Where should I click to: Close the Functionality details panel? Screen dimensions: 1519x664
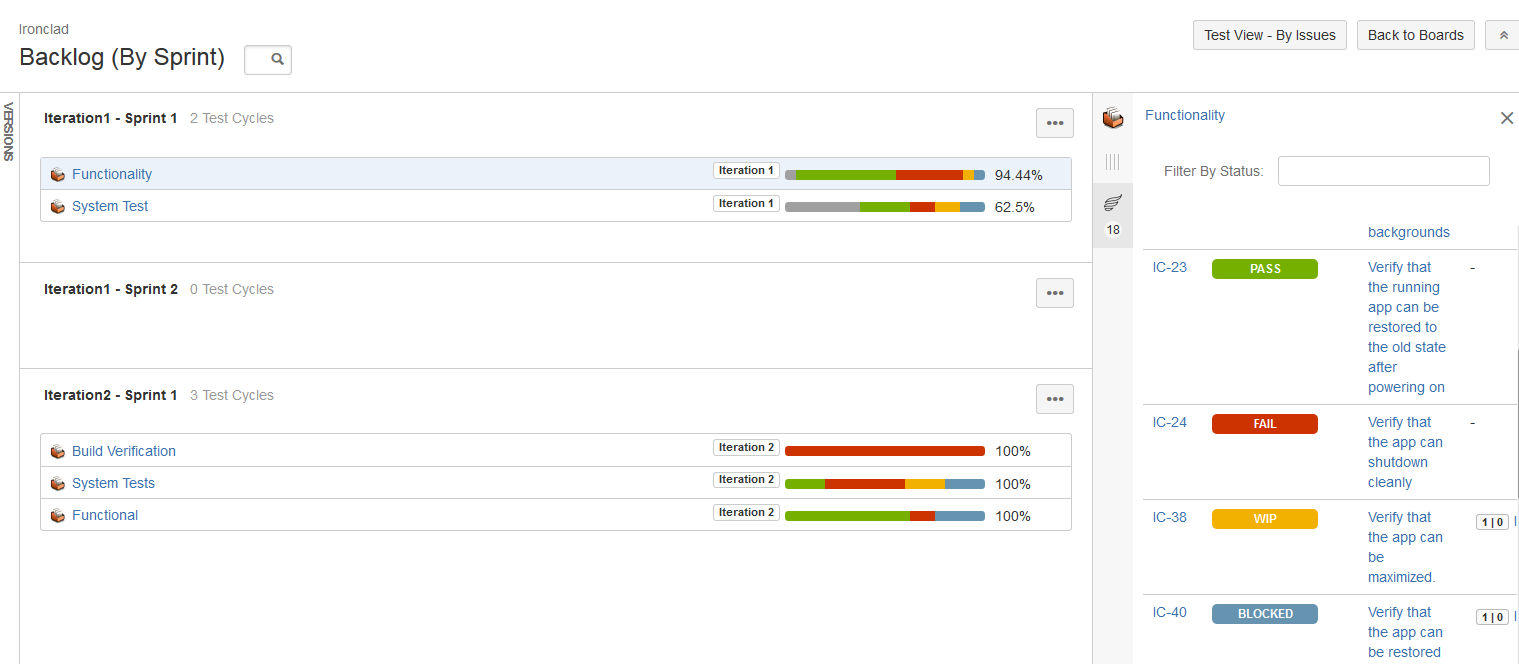click(1506, 118)
